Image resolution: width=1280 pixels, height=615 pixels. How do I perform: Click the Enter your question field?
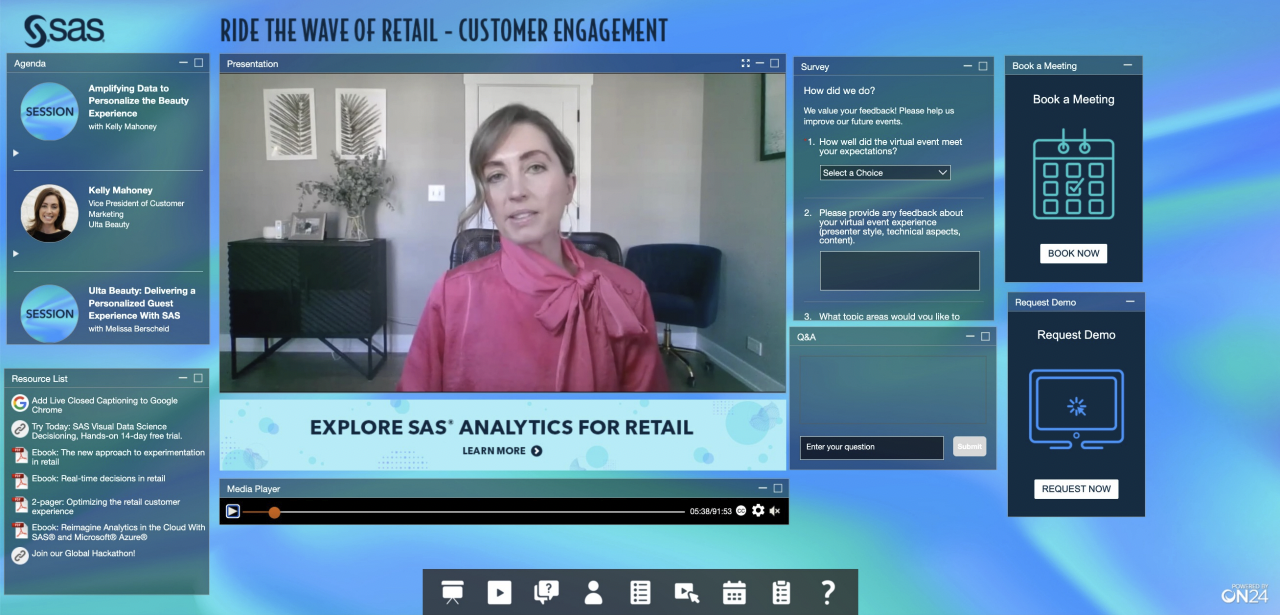871,447
